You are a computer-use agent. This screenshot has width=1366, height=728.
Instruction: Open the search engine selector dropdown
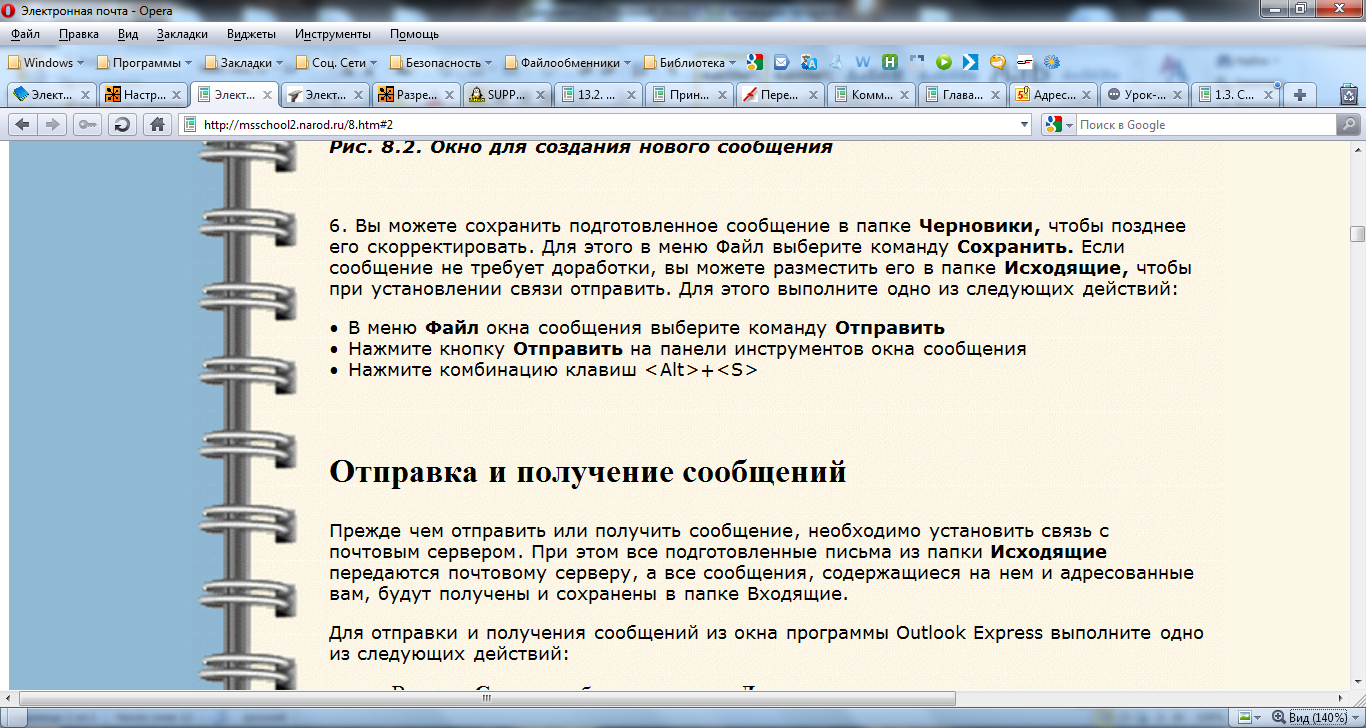tap(1058, 125)
